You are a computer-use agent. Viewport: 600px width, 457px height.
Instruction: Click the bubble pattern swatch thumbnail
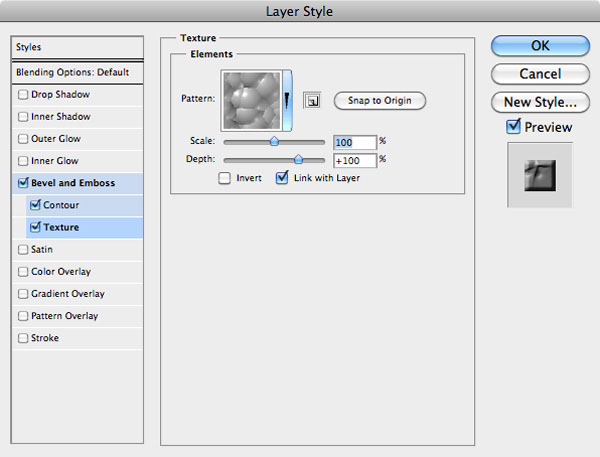pyautogui.click(x=254, y=100)
